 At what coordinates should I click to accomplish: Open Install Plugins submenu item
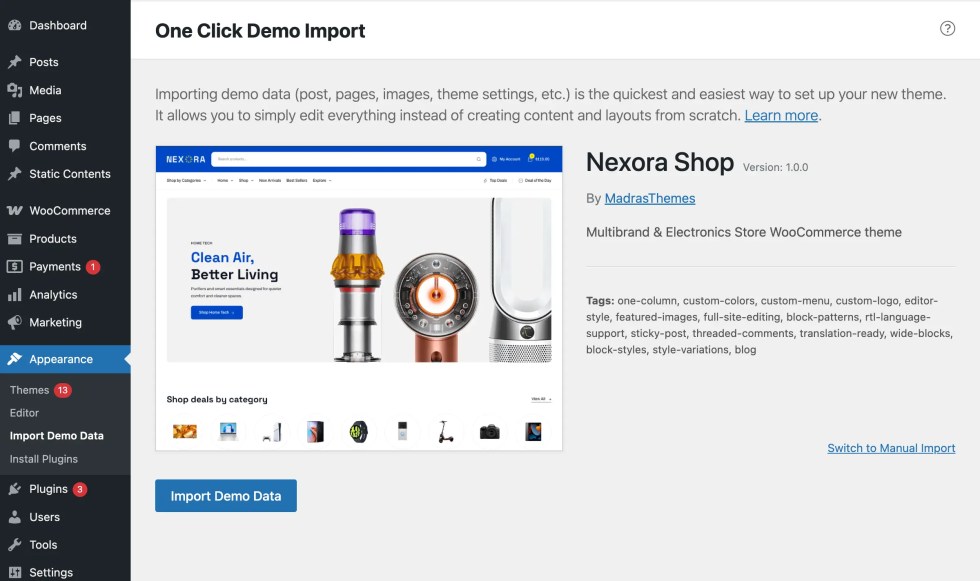(x=44, y=459)
